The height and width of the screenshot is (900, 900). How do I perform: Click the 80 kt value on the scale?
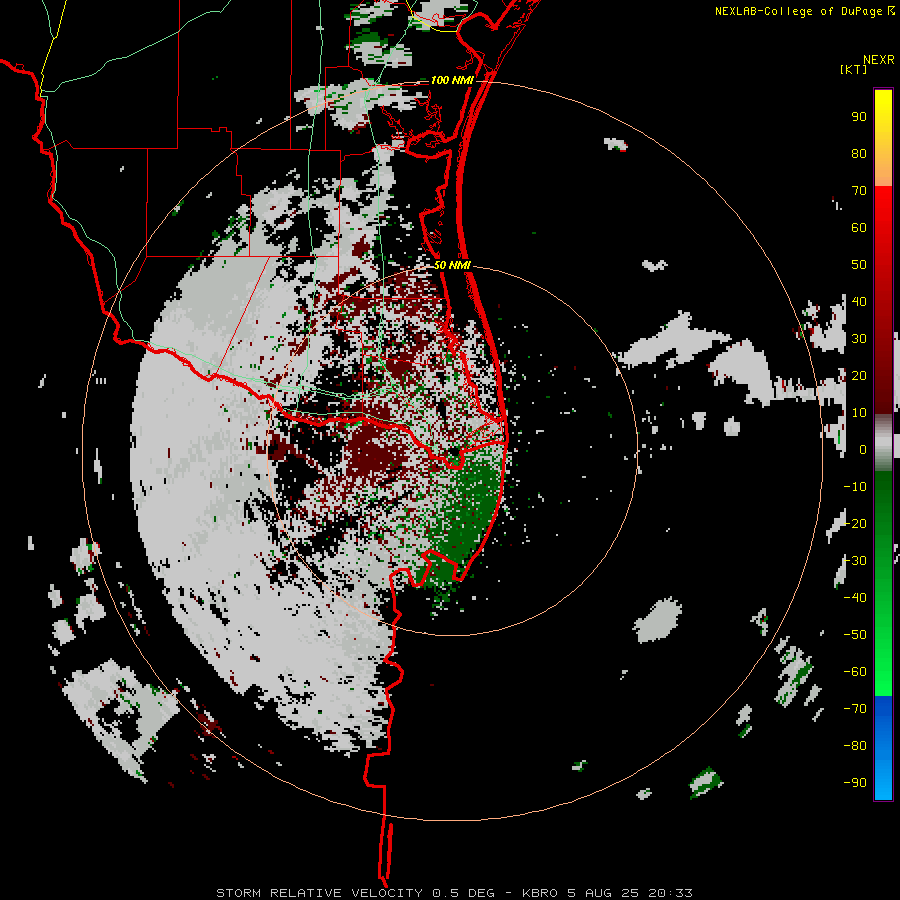coord(859,154)
